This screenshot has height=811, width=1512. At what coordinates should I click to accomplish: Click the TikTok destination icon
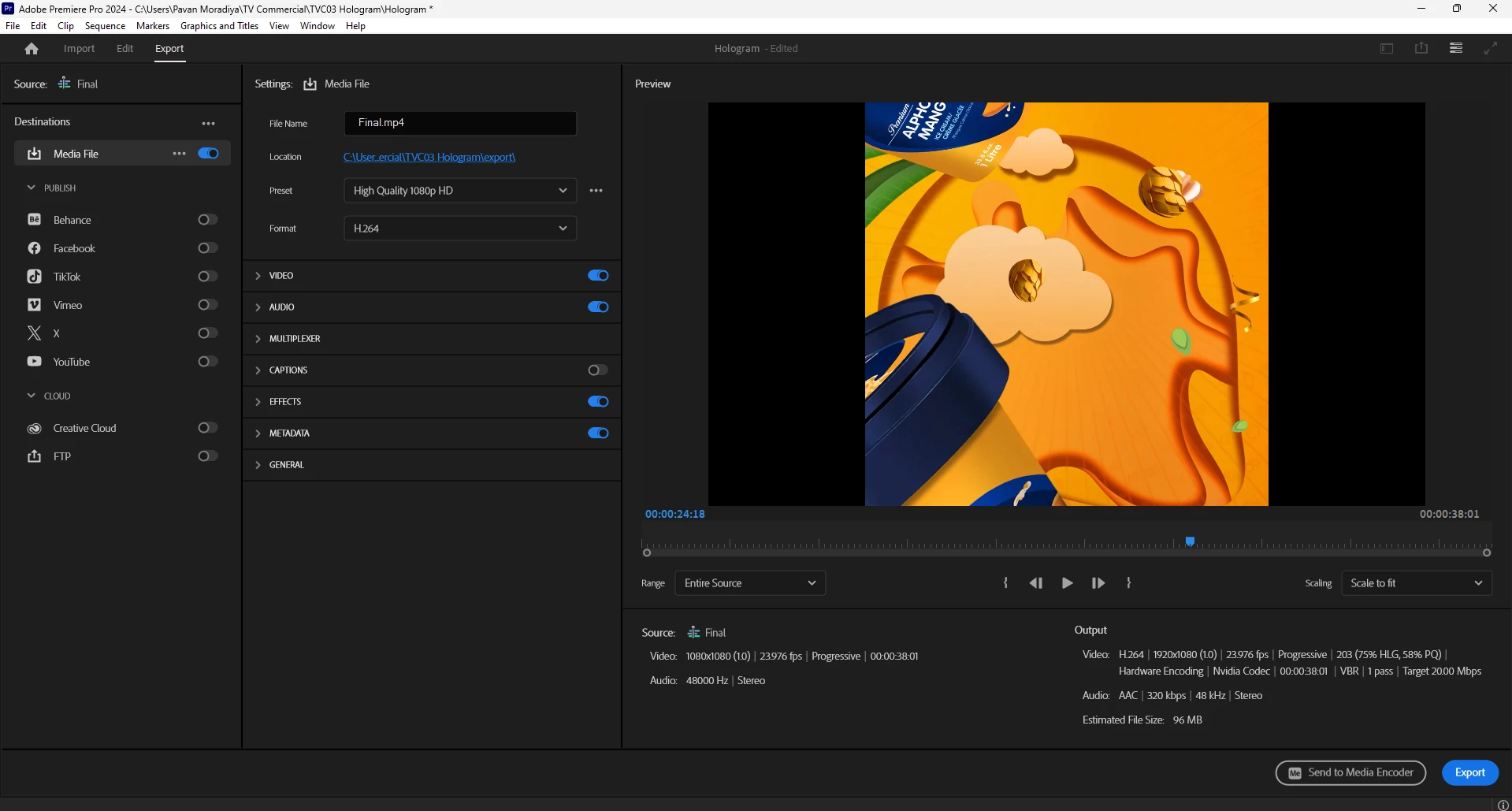[x=34, y=277]
